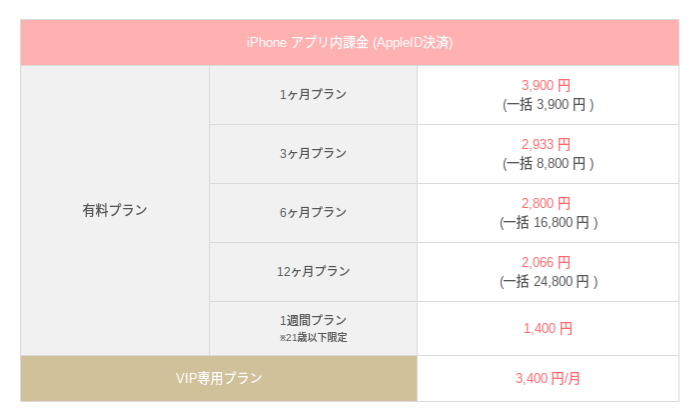Image resolution: width=697 pixels, height=419 pixels.
Task: Select the 1ヶ月プラン row label
Action: [x=313, y=95]
